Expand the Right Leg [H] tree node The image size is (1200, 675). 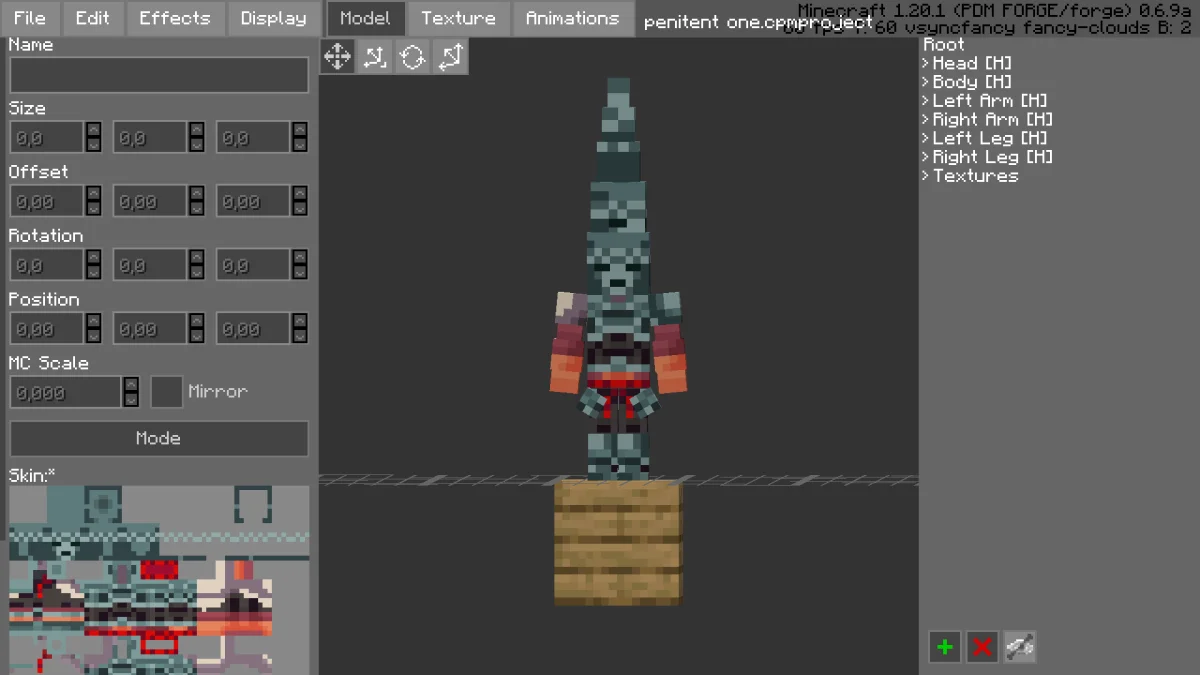(x=925, y=157)
